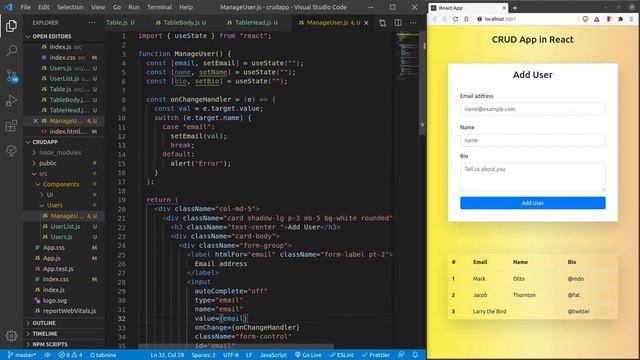Switch to the TableBody.js tab
The width and height of the screenshot is (640, 360).
point(181,23)
